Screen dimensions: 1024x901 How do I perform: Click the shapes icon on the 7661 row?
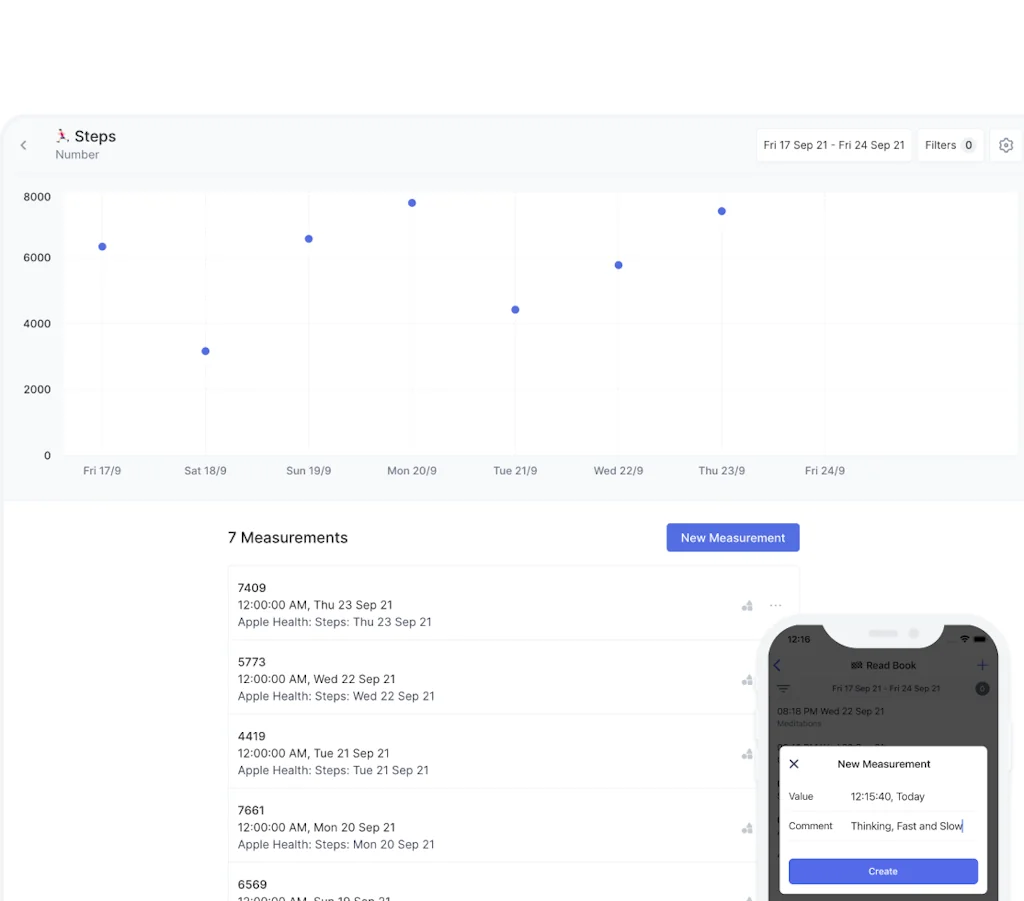click(x=747, y=828)
